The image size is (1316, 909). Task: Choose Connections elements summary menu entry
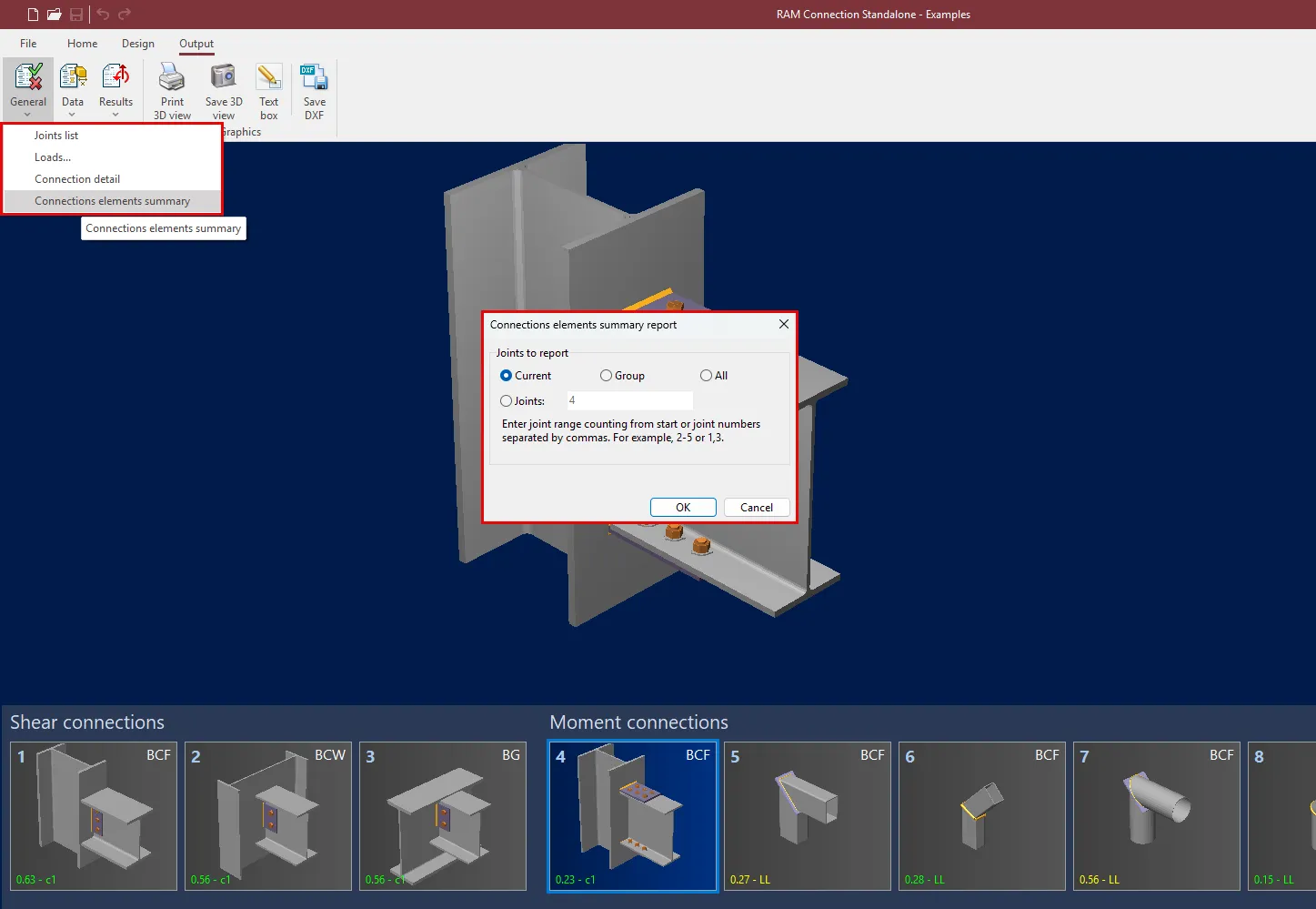[113, 201]
